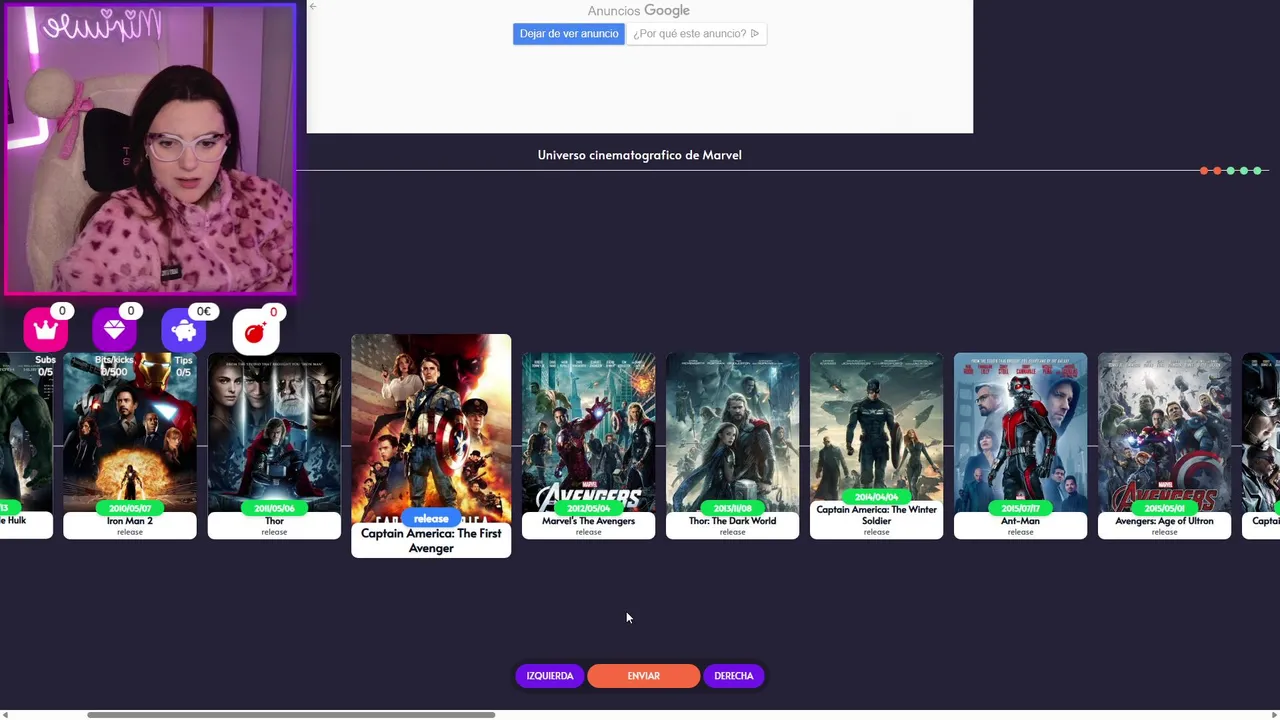Click the pink crown Subs icon
This screenshot has height=720, width=1280.
coord(45,330)
